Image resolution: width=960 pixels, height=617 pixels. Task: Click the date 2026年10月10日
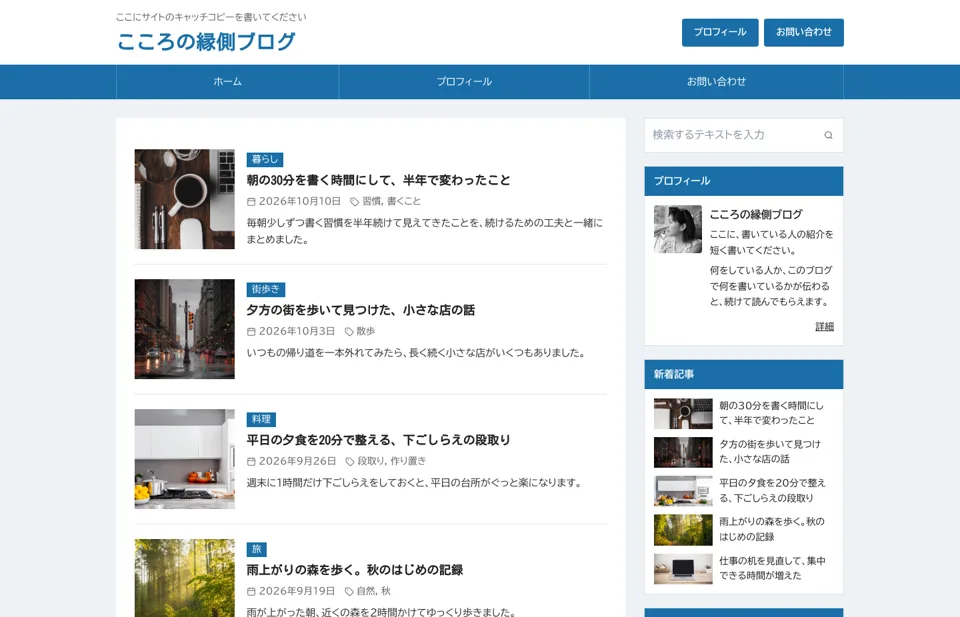[299, 201]
